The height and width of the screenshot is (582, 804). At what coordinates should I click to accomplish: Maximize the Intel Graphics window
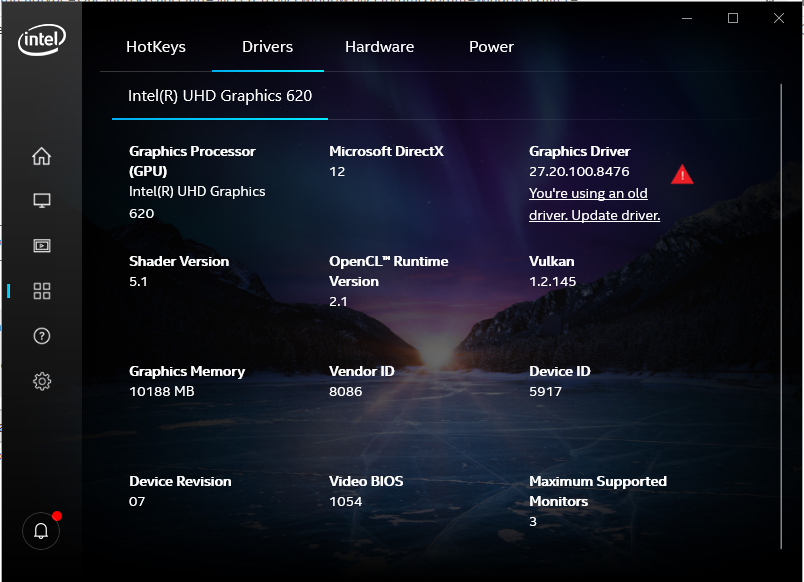click(733, 18)
